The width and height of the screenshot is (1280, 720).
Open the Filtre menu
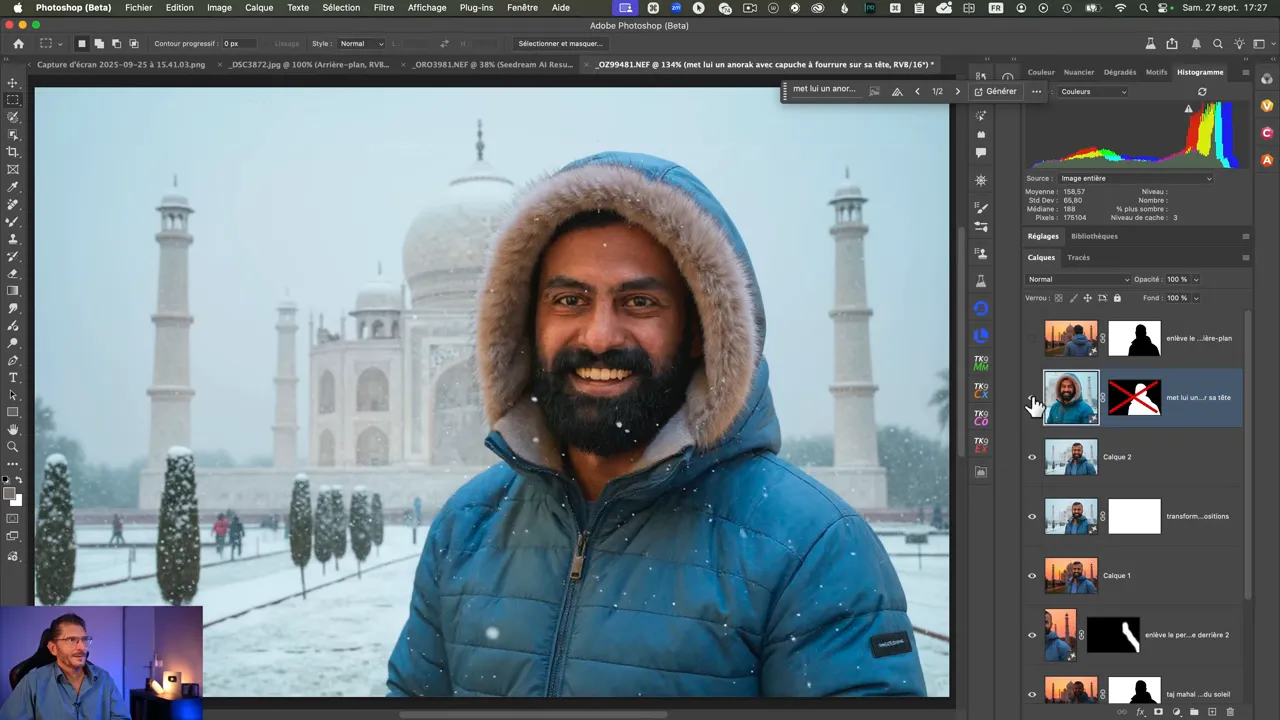(x=383, y=8)
